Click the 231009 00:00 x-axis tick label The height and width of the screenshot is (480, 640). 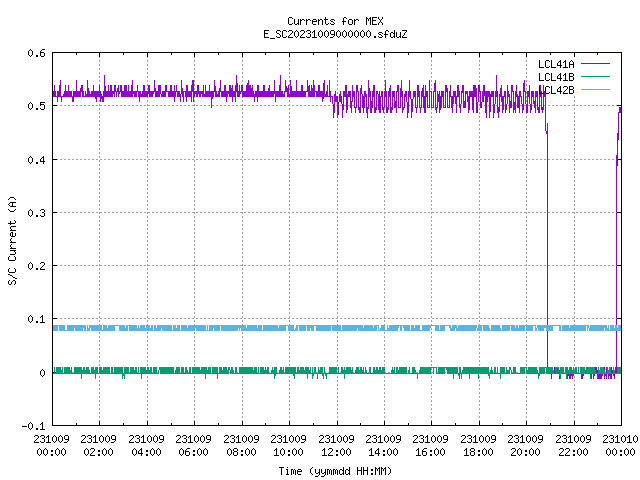point(51,445)
